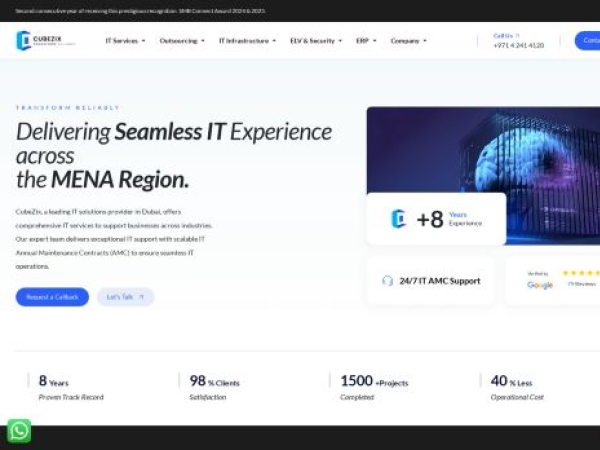Image resolution: width=600 pixels, height=450 pixels.
Task: Open WhatsApp chat floating icon
Action: coord(19,430)
